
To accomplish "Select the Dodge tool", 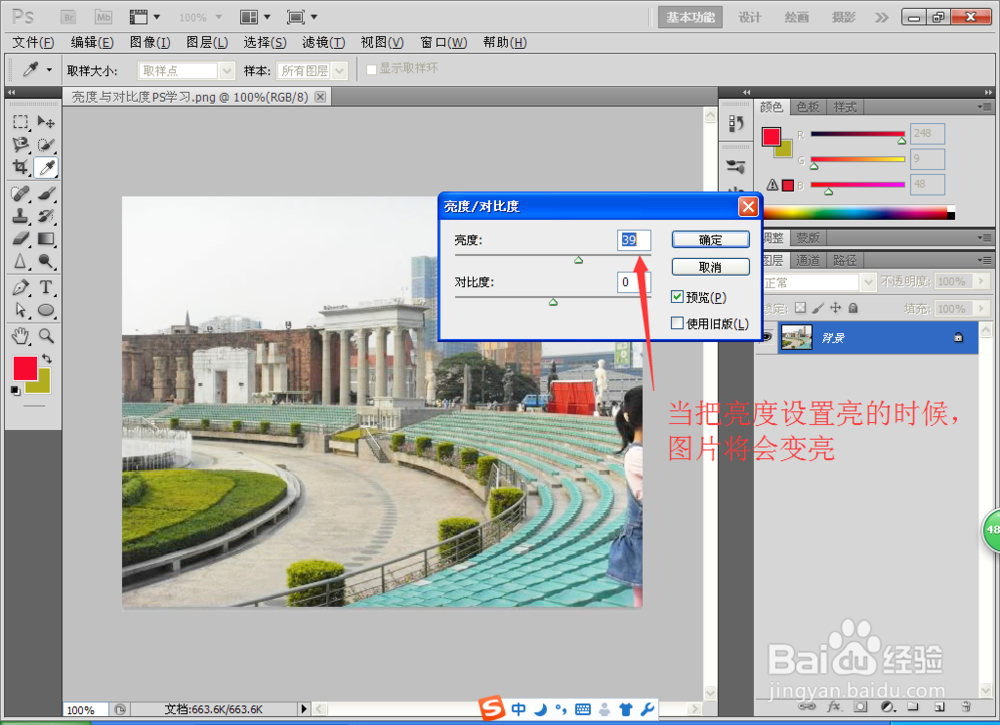I will pyautogui.click(x=46, y=261).
